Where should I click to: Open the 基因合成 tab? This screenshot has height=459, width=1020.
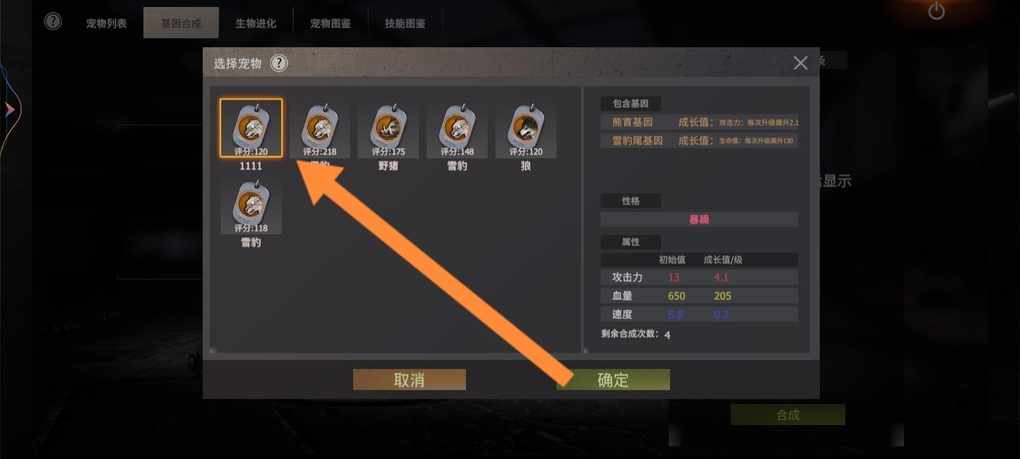tap(181, 23)
